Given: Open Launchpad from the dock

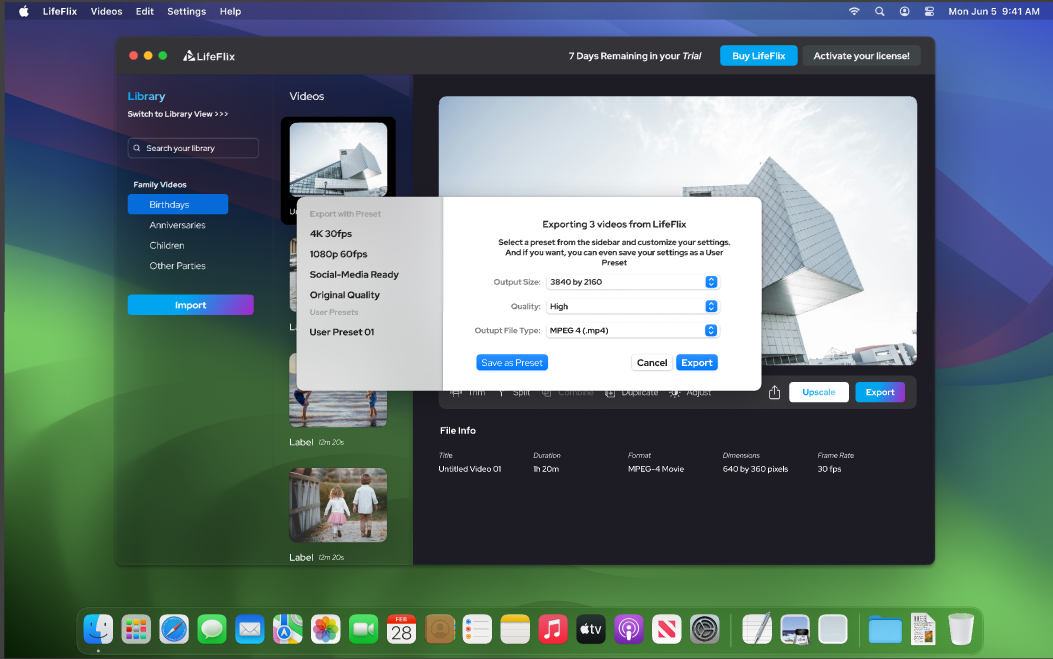Looking at the screenshot, I should (136, 630).
